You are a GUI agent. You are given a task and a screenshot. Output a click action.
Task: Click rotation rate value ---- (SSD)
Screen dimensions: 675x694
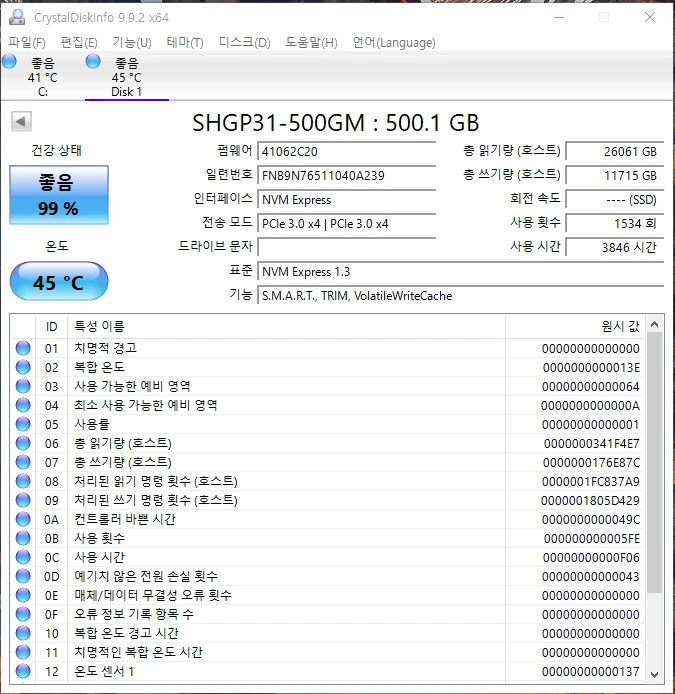[x=615, y=200]
